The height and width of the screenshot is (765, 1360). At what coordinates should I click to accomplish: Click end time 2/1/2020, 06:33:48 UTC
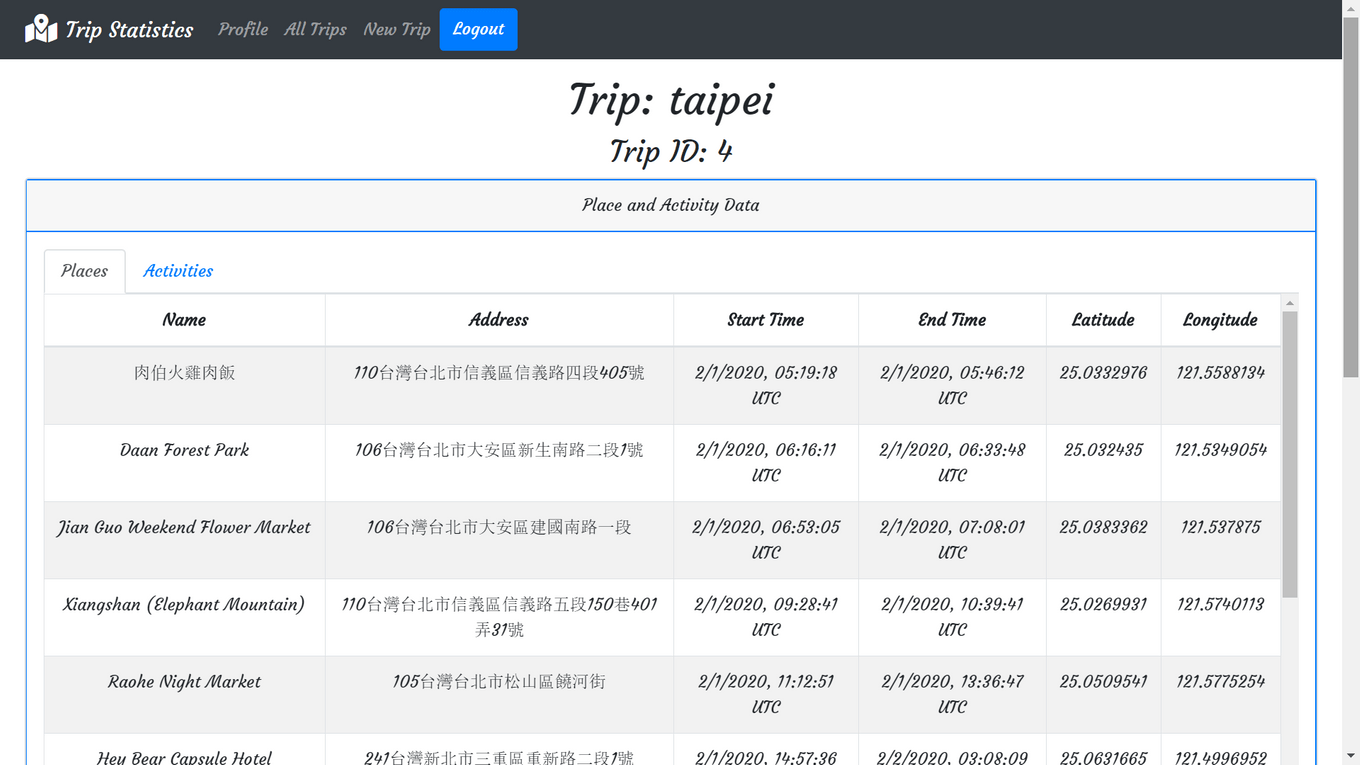click(952, 462)
